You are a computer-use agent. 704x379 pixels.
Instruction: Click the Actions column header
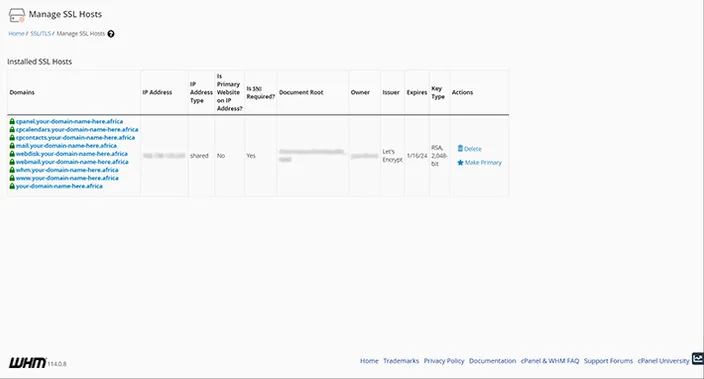pos(462,92)
